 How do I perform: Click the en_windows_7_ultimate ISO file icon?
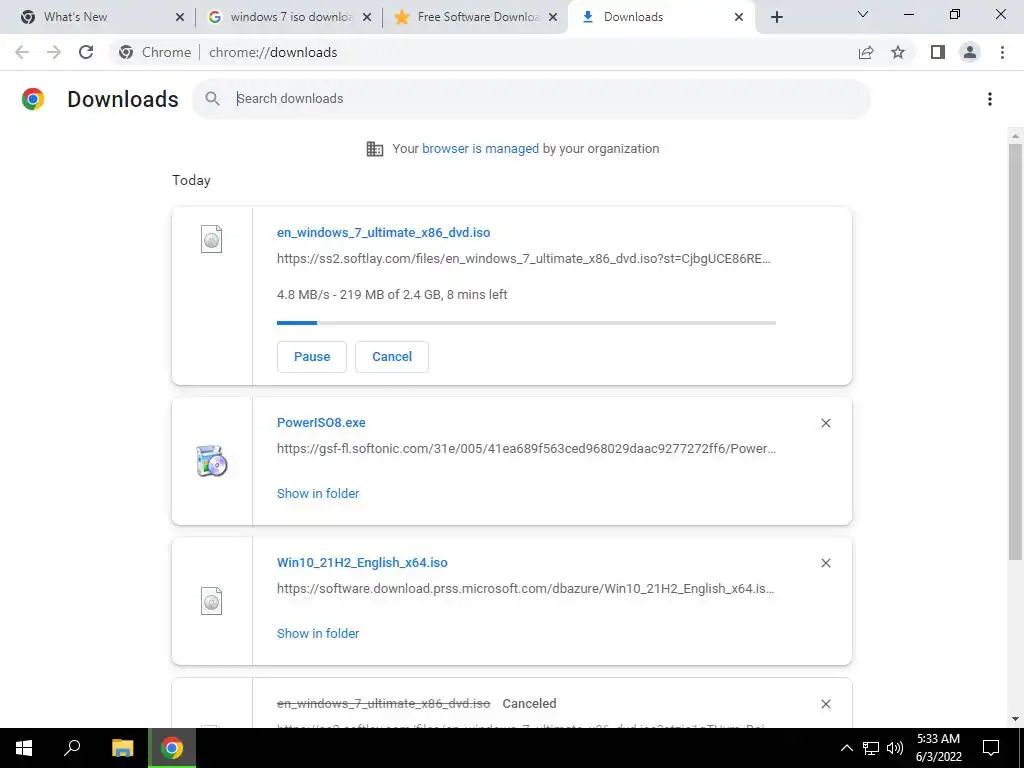(212, 239)
